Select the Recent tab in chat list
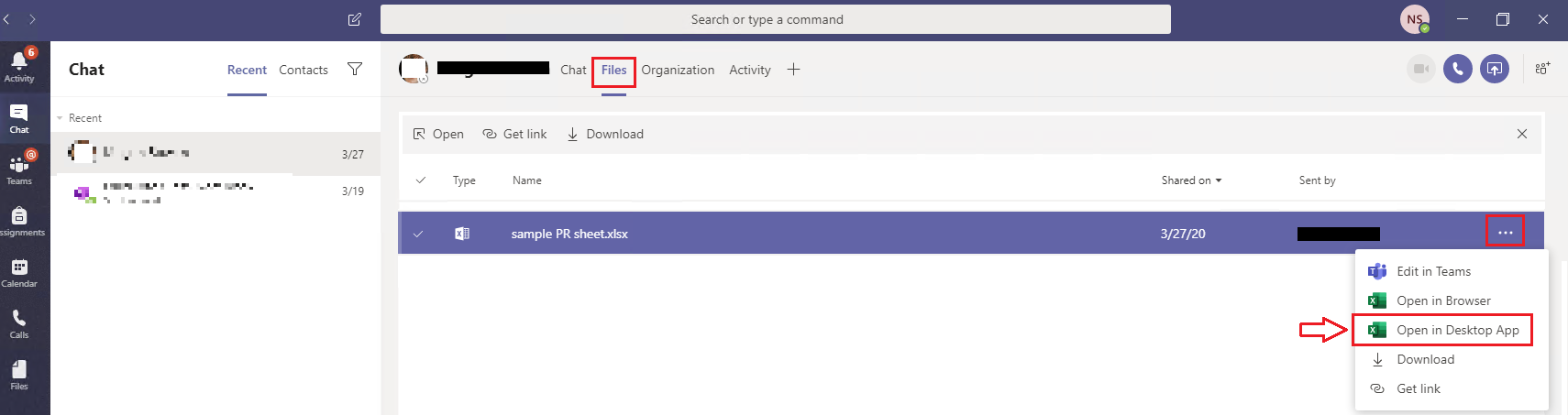Image resolution: width=1568 pixels, height=415 pixels. (x=247, y=70)
